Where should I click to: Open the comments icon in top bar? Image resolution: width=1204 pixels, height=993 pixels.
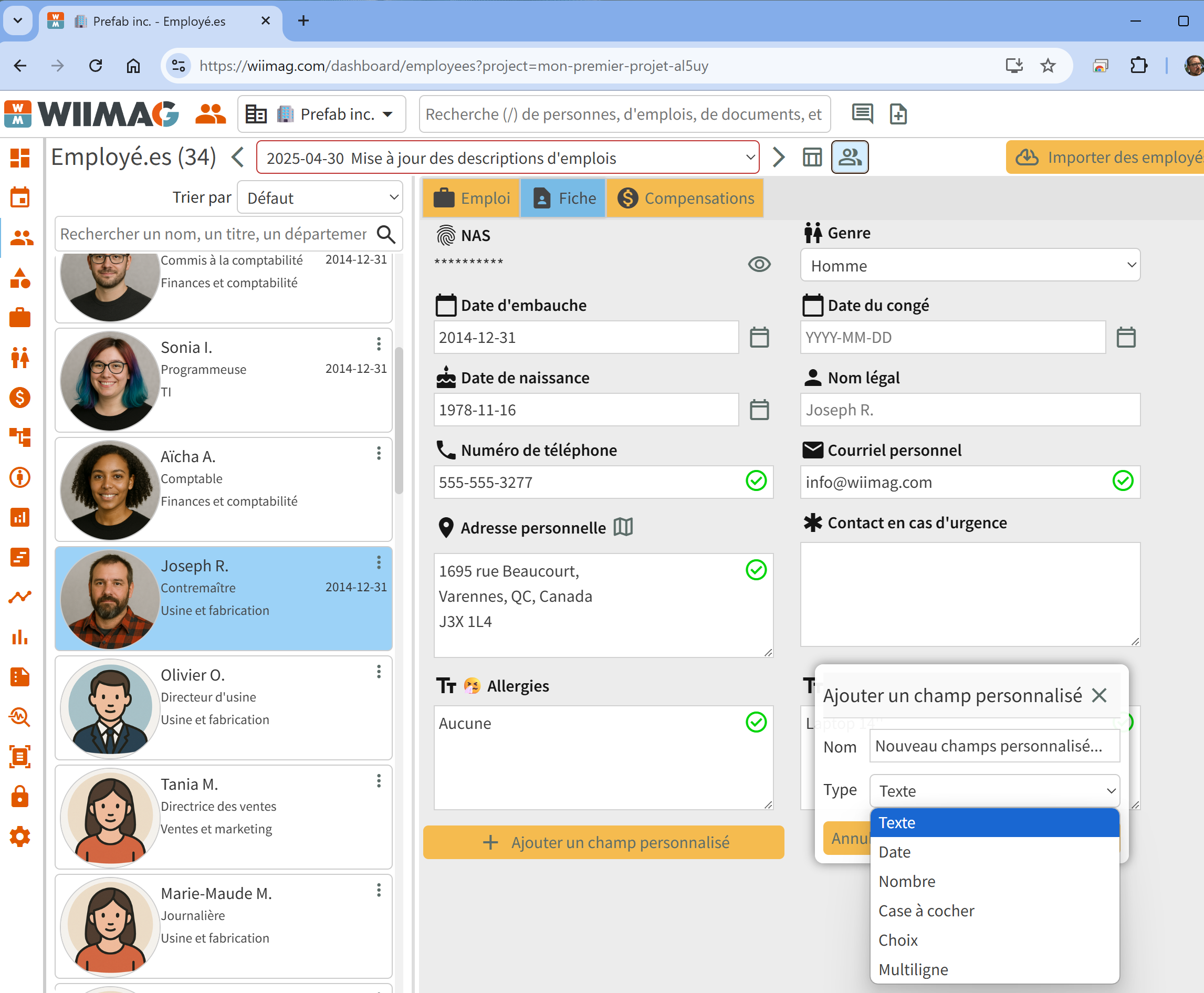863,114
